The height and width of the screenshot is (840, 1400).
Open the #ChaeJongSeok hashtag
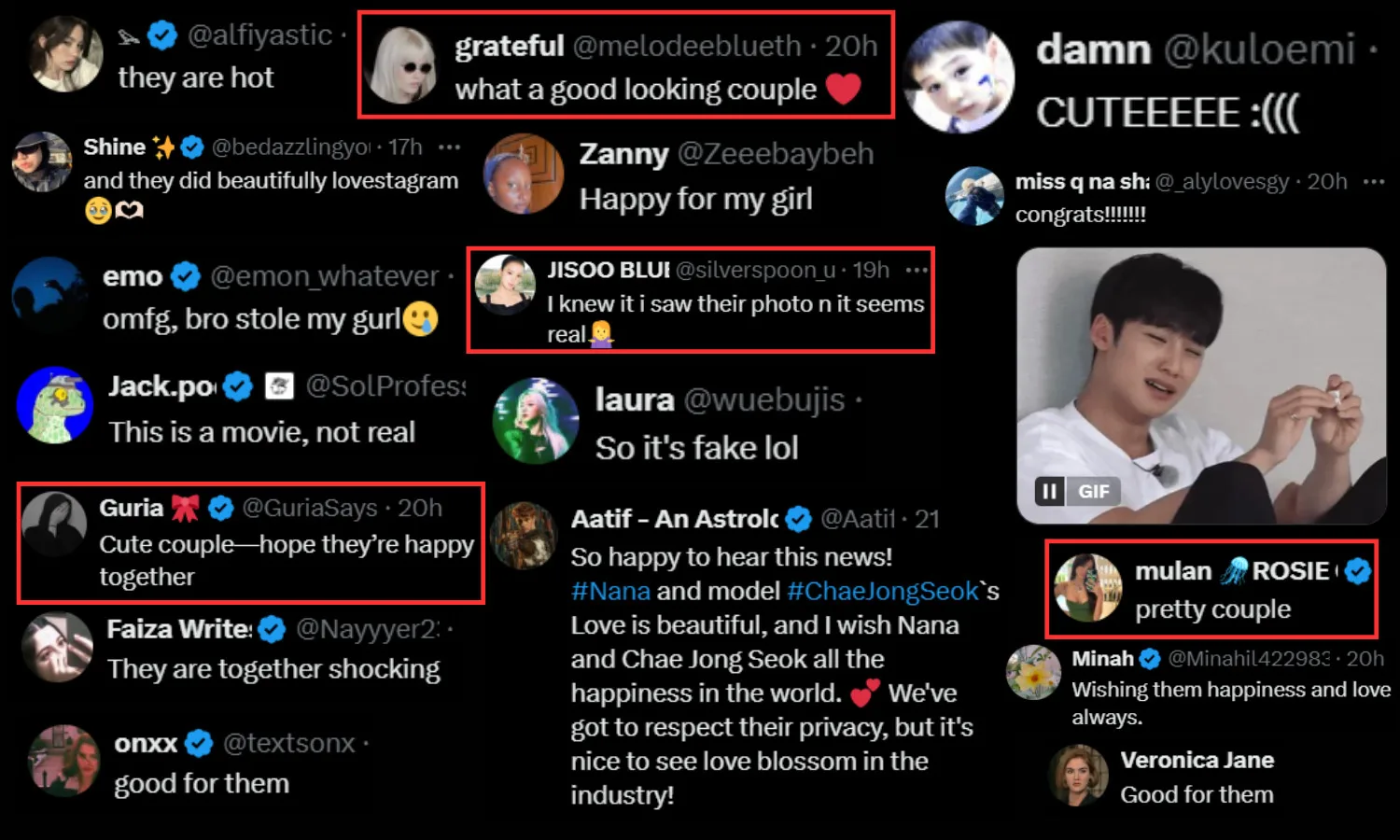click(882, 591)
